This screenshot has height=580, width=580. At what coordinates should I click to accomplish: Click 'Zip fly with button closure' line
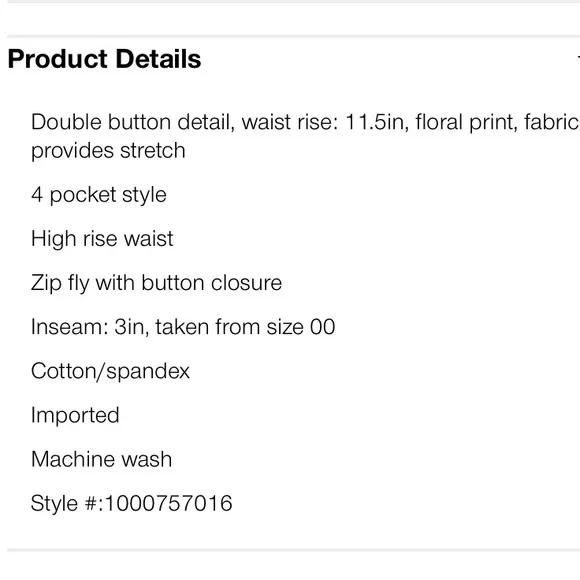[x=156, y=283]
